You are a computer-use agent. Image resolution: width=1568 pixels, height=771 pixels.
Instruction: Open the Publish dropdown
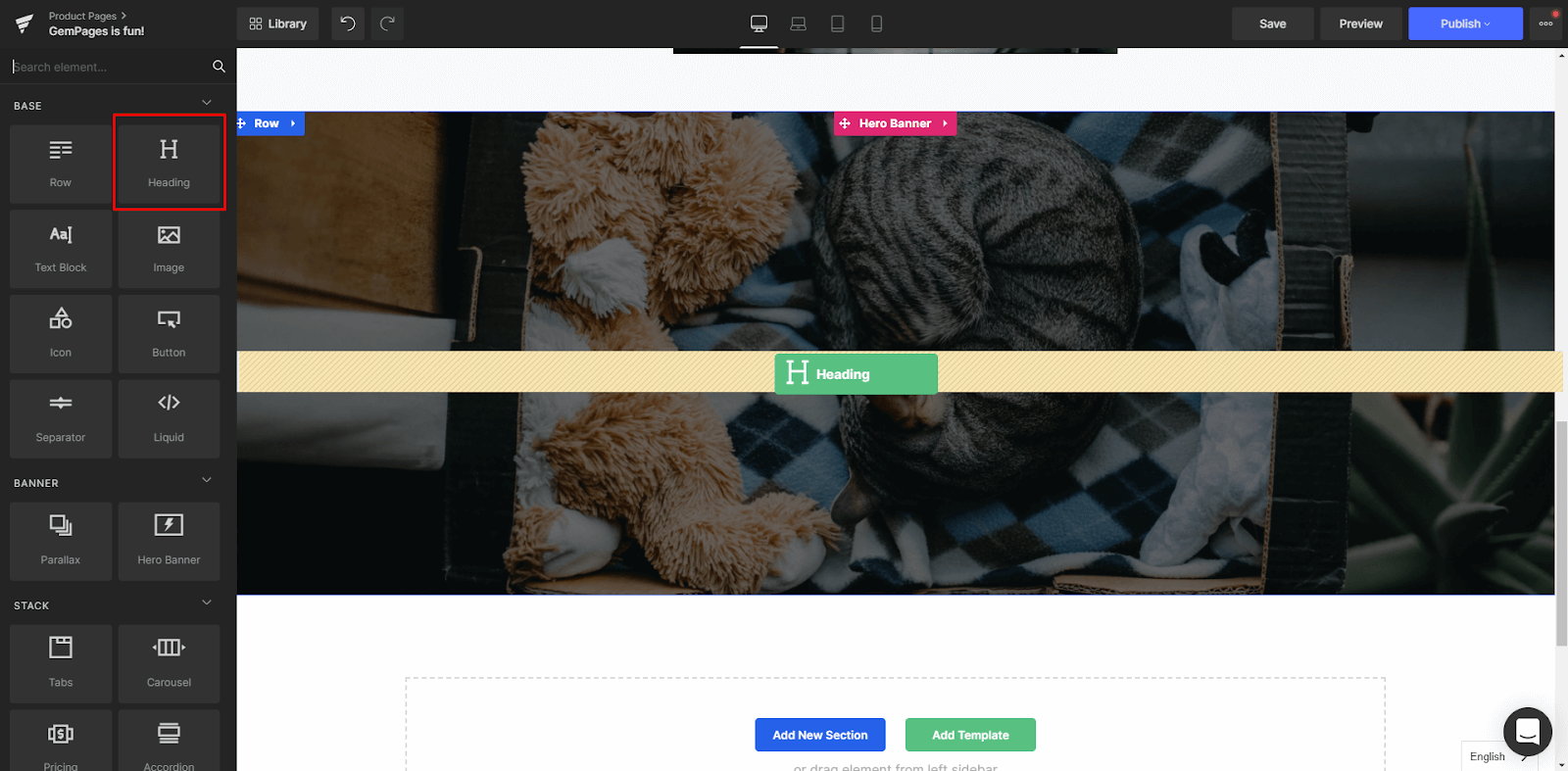[x=1465, y=24]
